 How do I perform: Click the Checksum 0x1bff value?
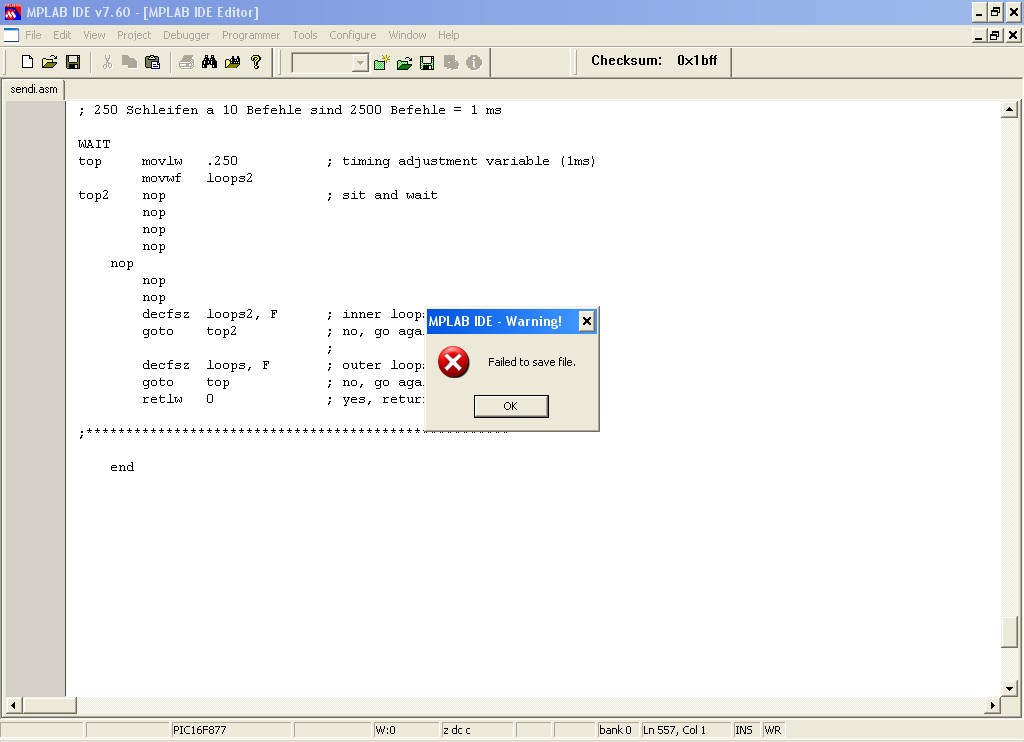pos(697,61)
